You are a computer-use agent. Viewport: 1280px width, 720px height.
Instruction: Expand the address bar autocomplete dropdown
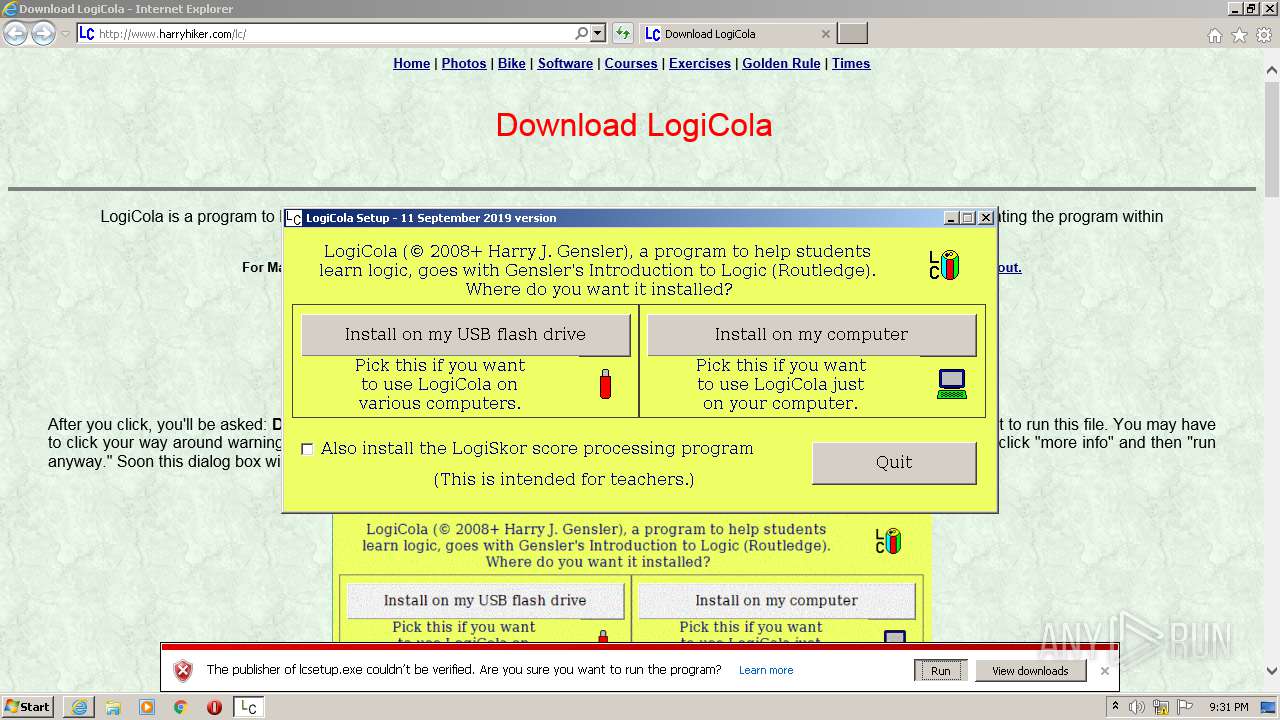[598, 33]
